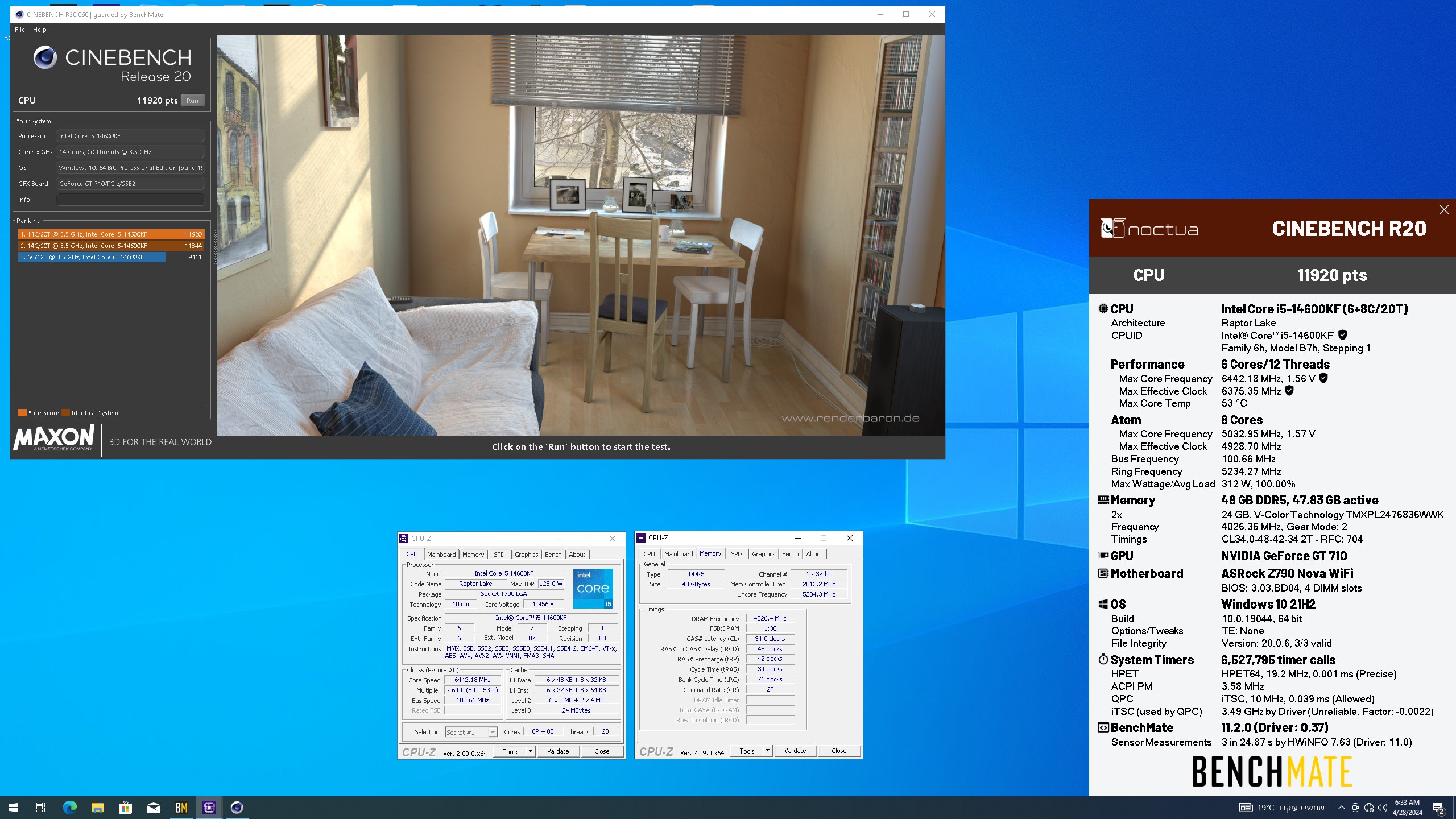Open Task View from the taskbar
Image resolution: width=1456 pixels, height=819 pixels.
tap(41, 807)
